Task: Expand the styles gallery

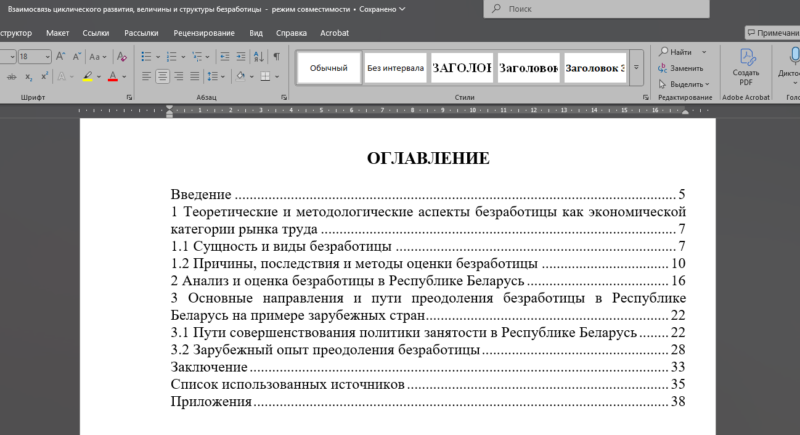Action: 636,67
